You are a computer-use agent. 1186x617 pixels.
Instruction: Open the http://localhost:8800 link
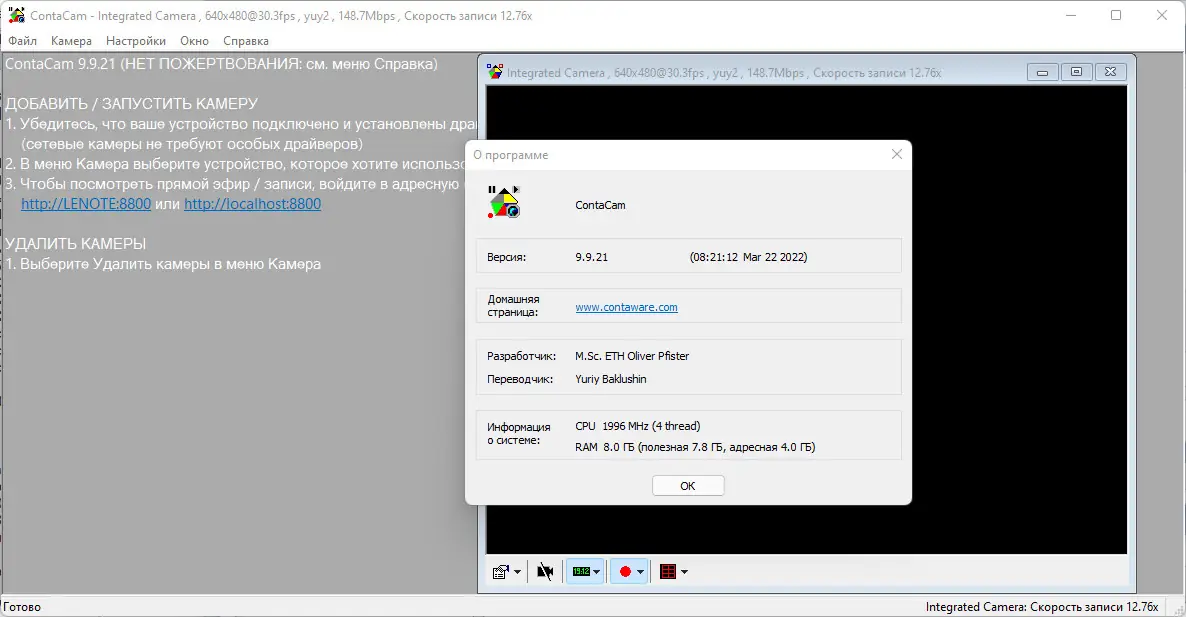point(253,204)
